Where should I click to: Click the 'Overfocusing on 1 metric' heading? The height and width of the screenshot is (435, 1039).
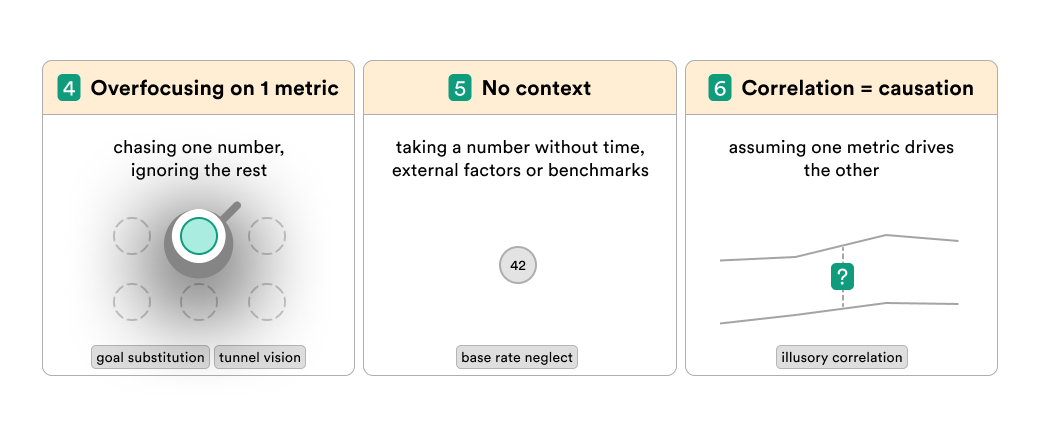(x=215, y=88)
